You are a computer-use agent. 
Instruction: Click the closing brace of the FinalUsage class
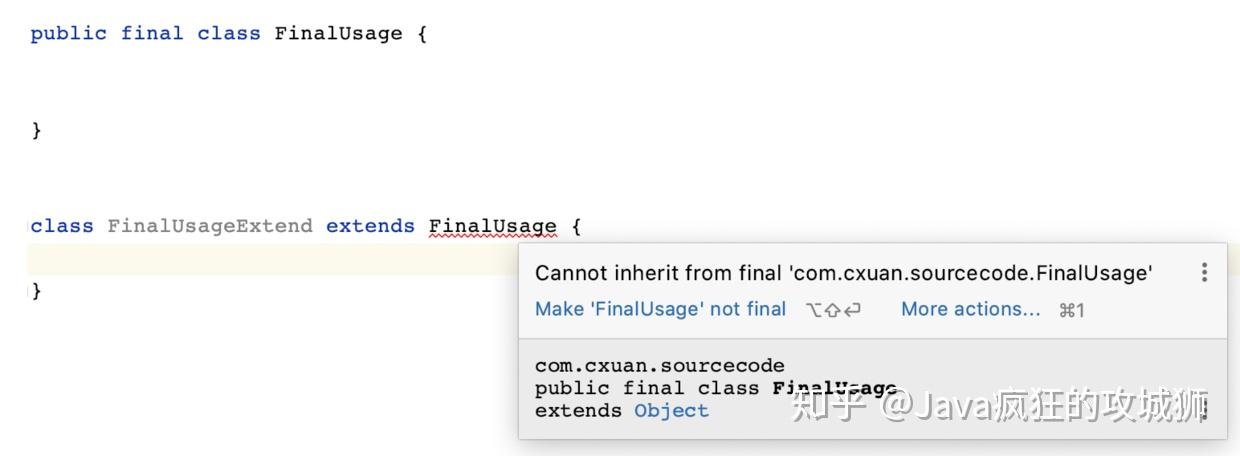click(37, 130)
